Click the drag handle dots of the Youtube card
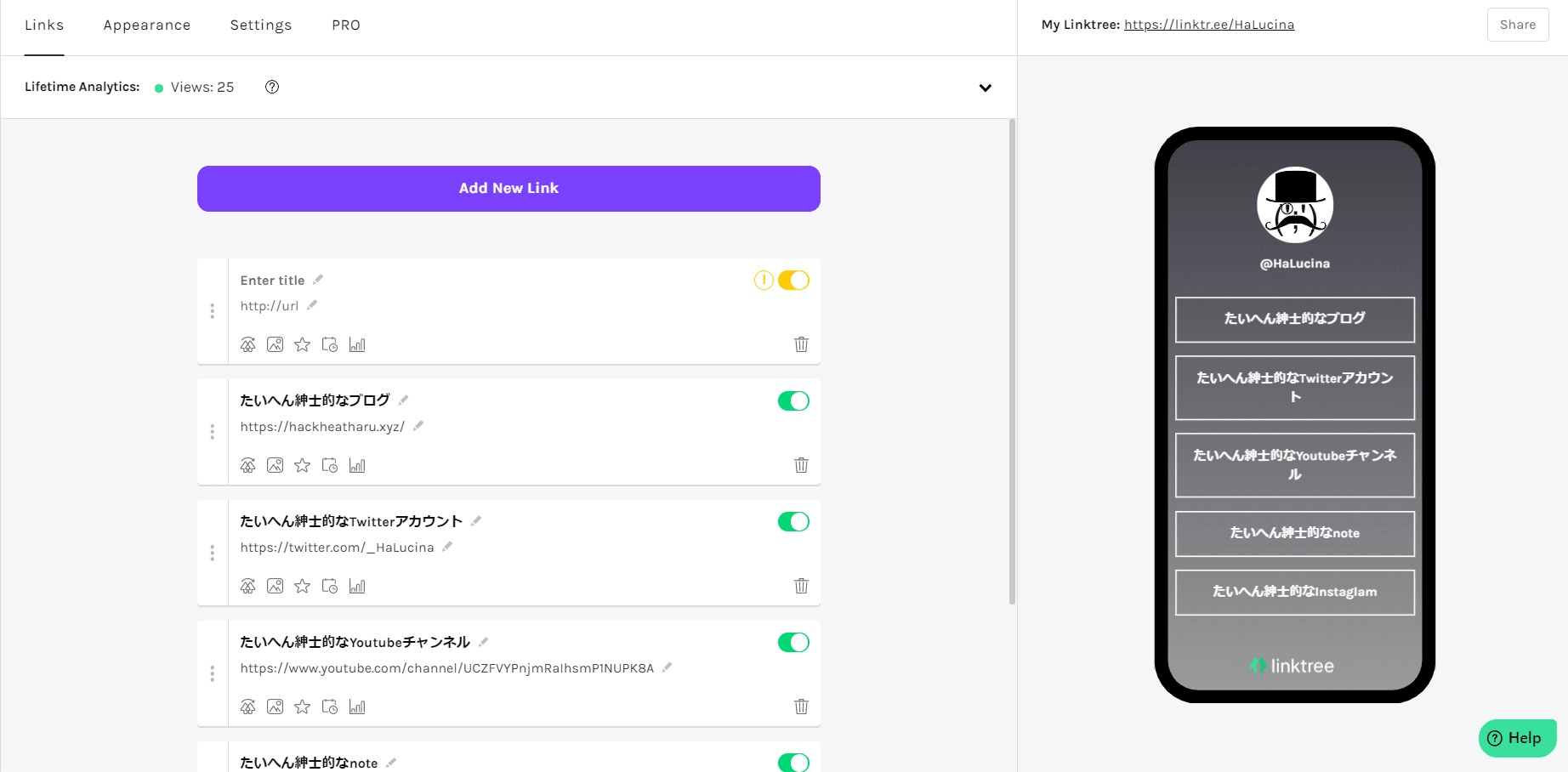 (213, 673)
